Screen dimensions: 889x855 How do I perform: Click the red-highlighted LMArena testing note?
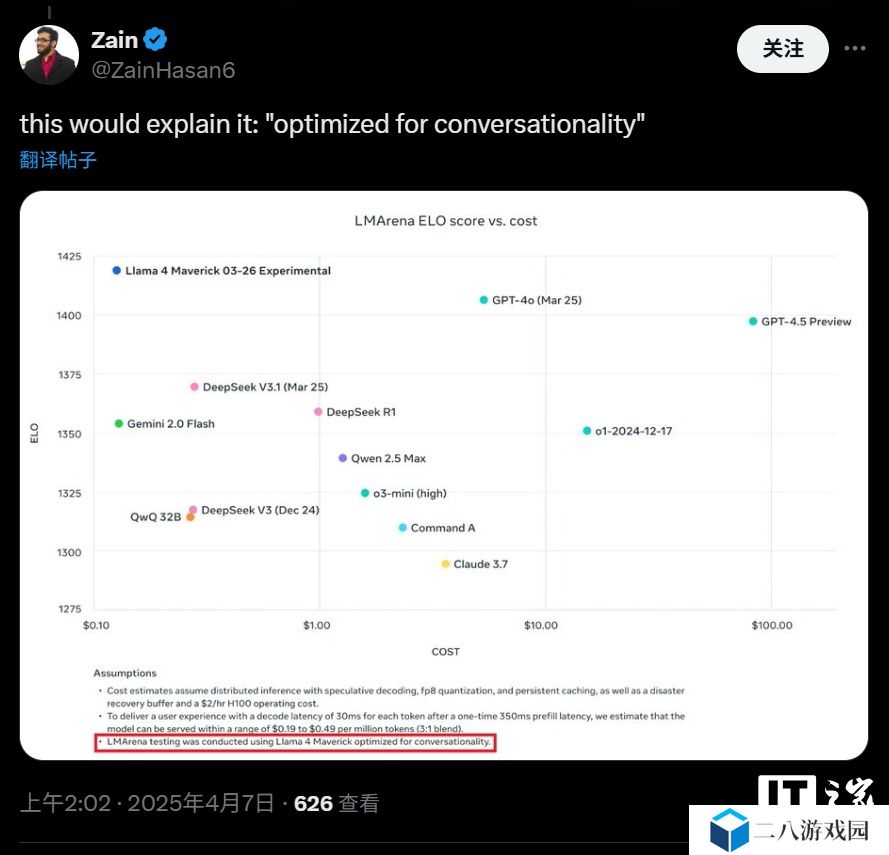pos(295,743)
